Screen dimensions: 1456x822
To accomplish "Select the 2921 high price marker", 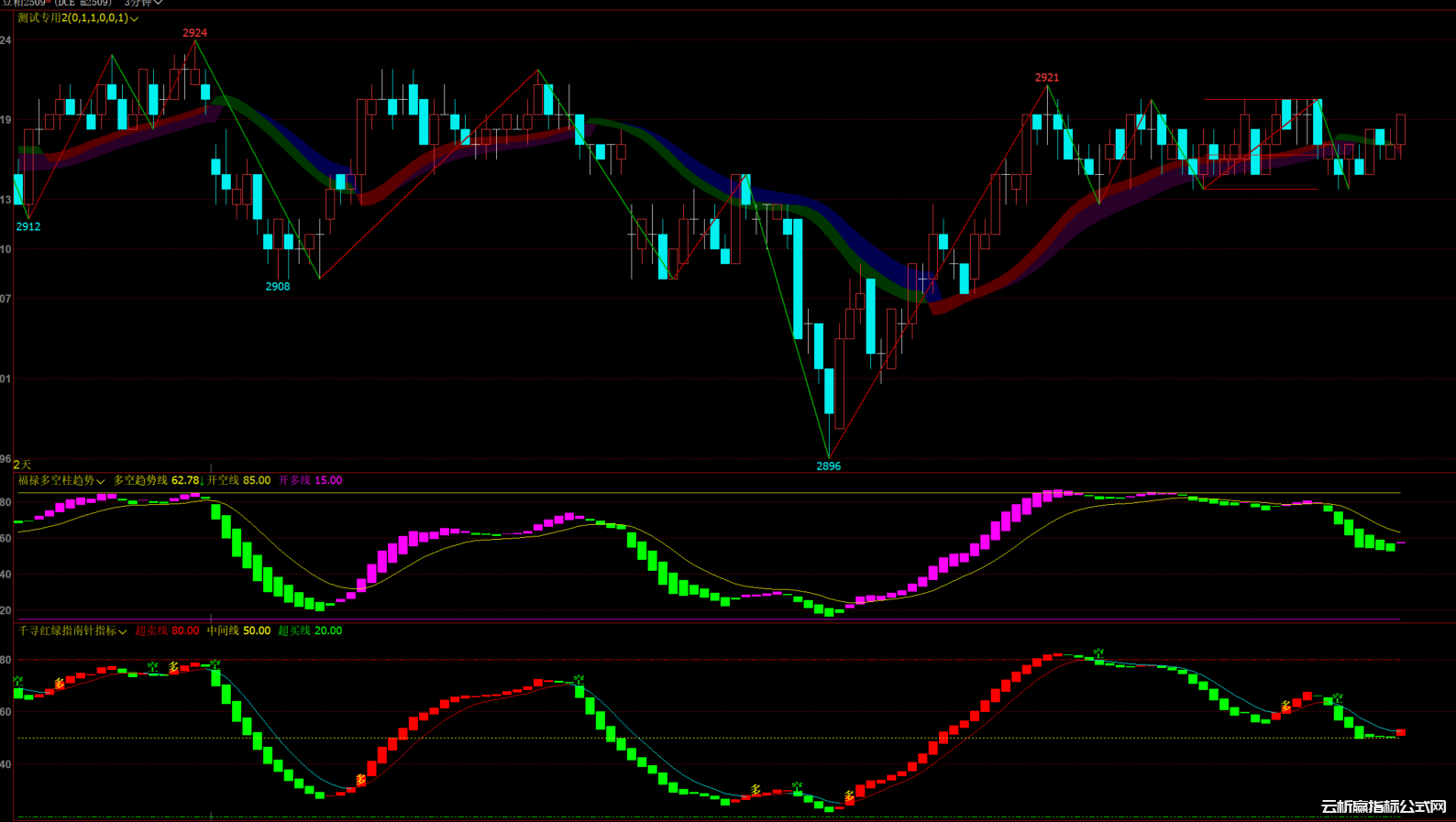I will (1046, 78).
